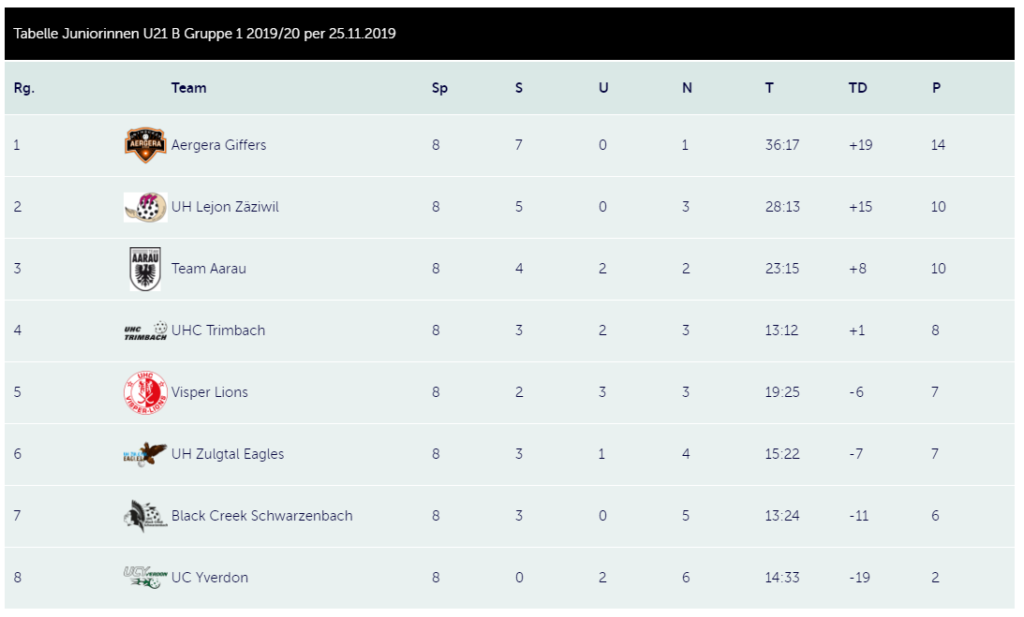The width and height of the screenshot is (1024, 617).
Task: Click the Team column header
Action: 189,88
